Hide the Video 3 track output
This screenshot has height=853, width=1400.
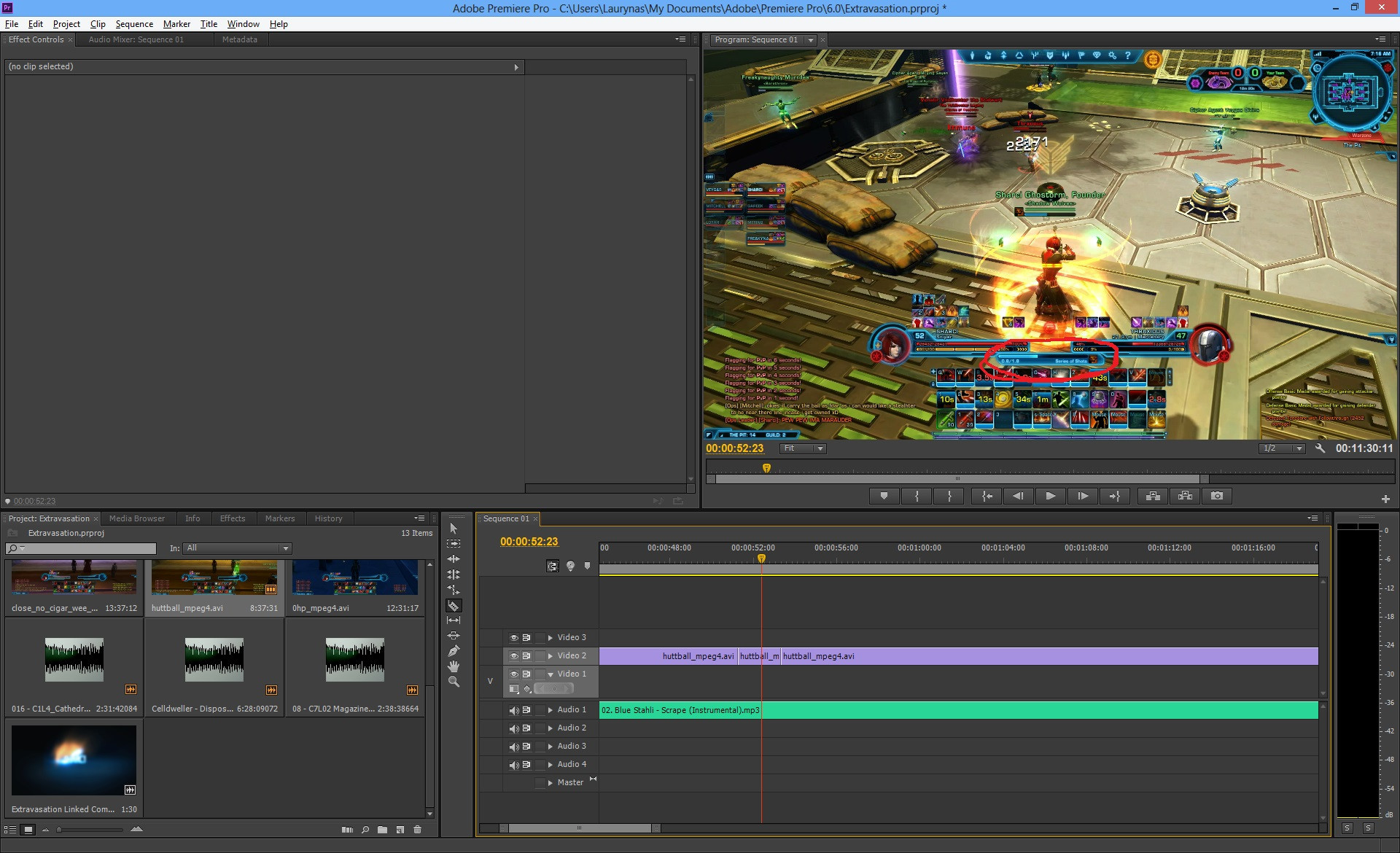tap(513, 638)
